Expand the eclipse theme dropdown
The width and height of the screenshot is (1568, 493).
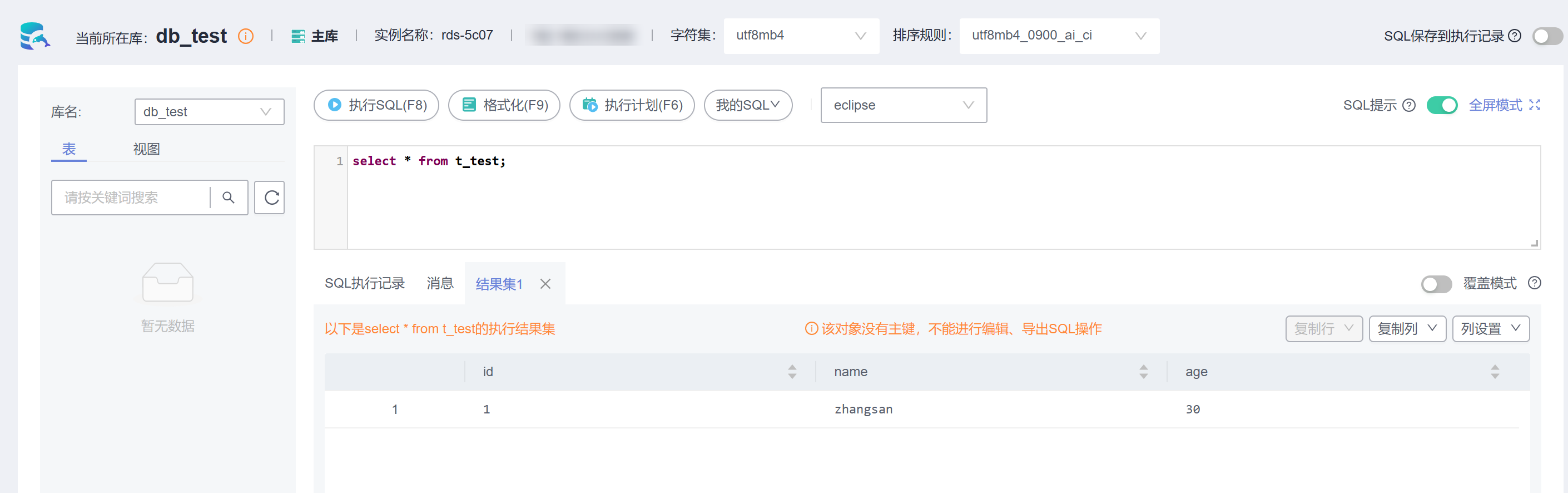(904, 105)
